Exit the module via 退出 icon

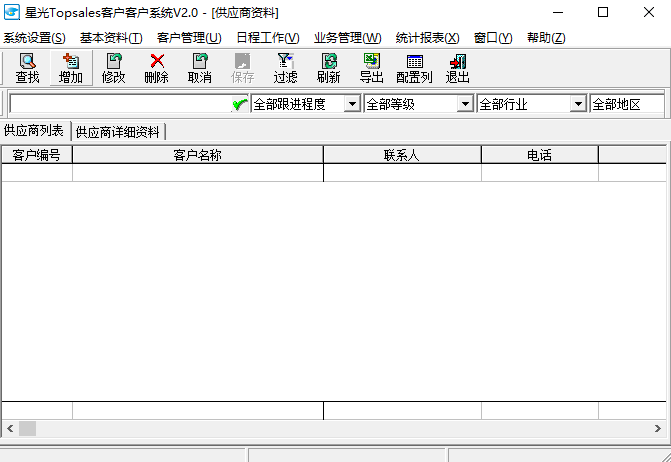[457, 68]
